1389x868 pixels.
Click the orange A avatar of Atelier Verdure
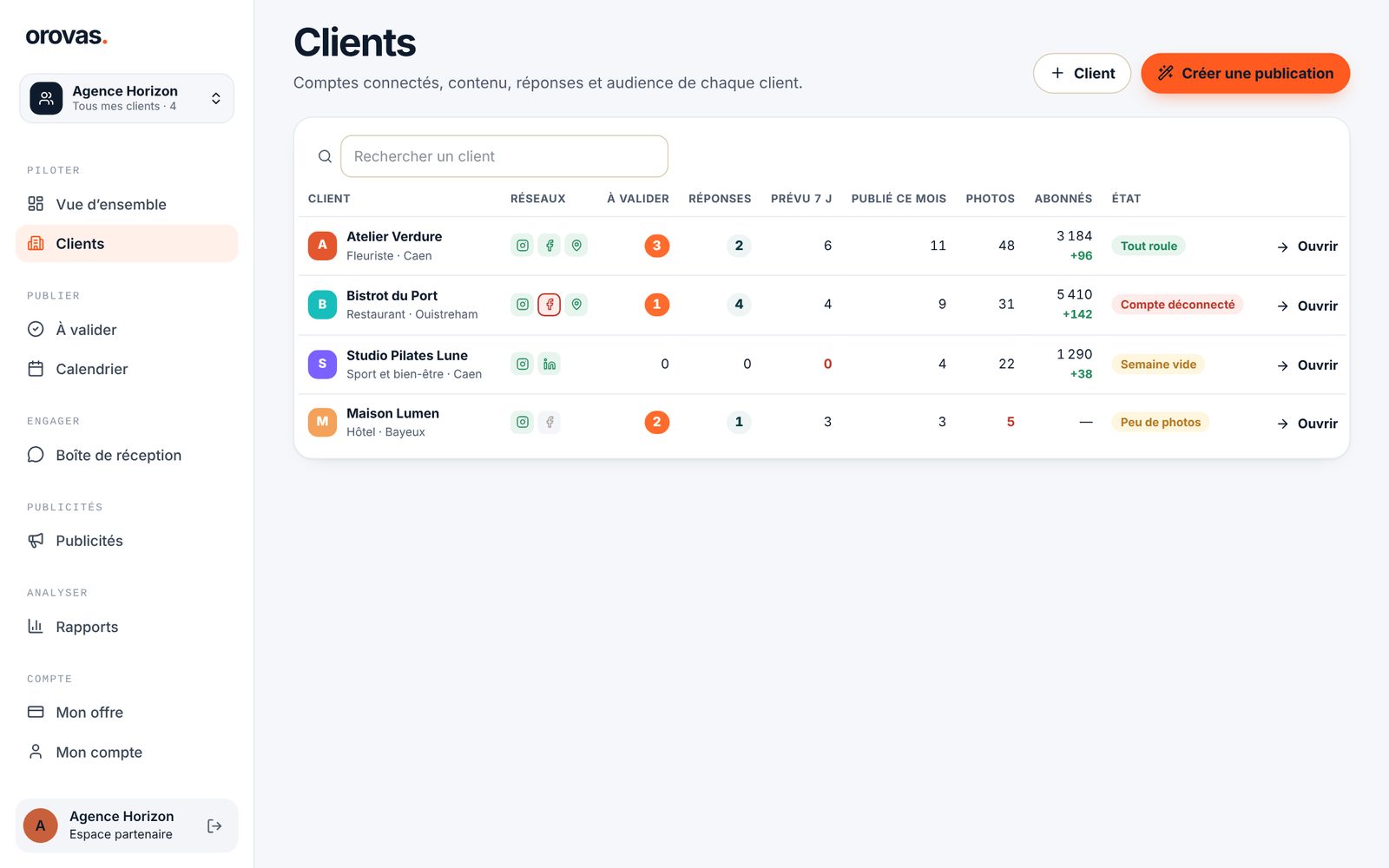[322, 246]
